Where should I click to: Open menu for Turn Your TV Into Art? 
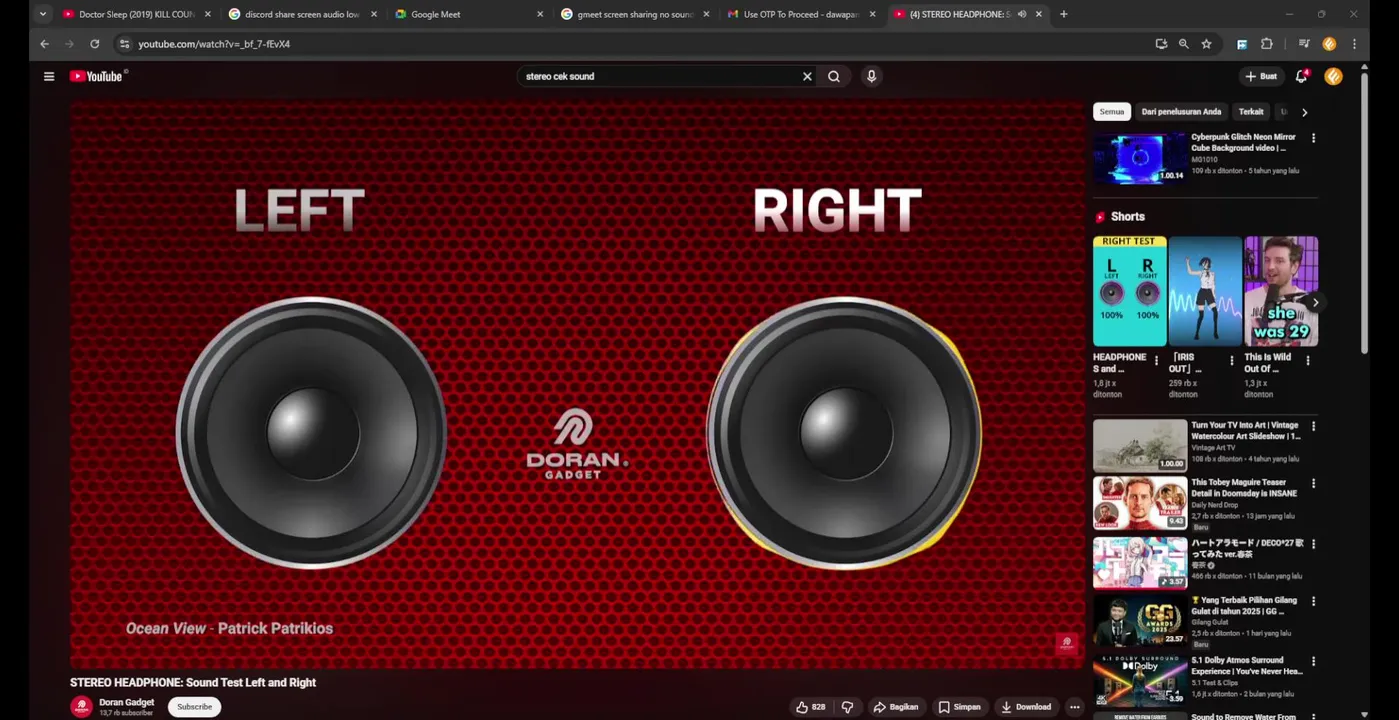(1313, 426)
